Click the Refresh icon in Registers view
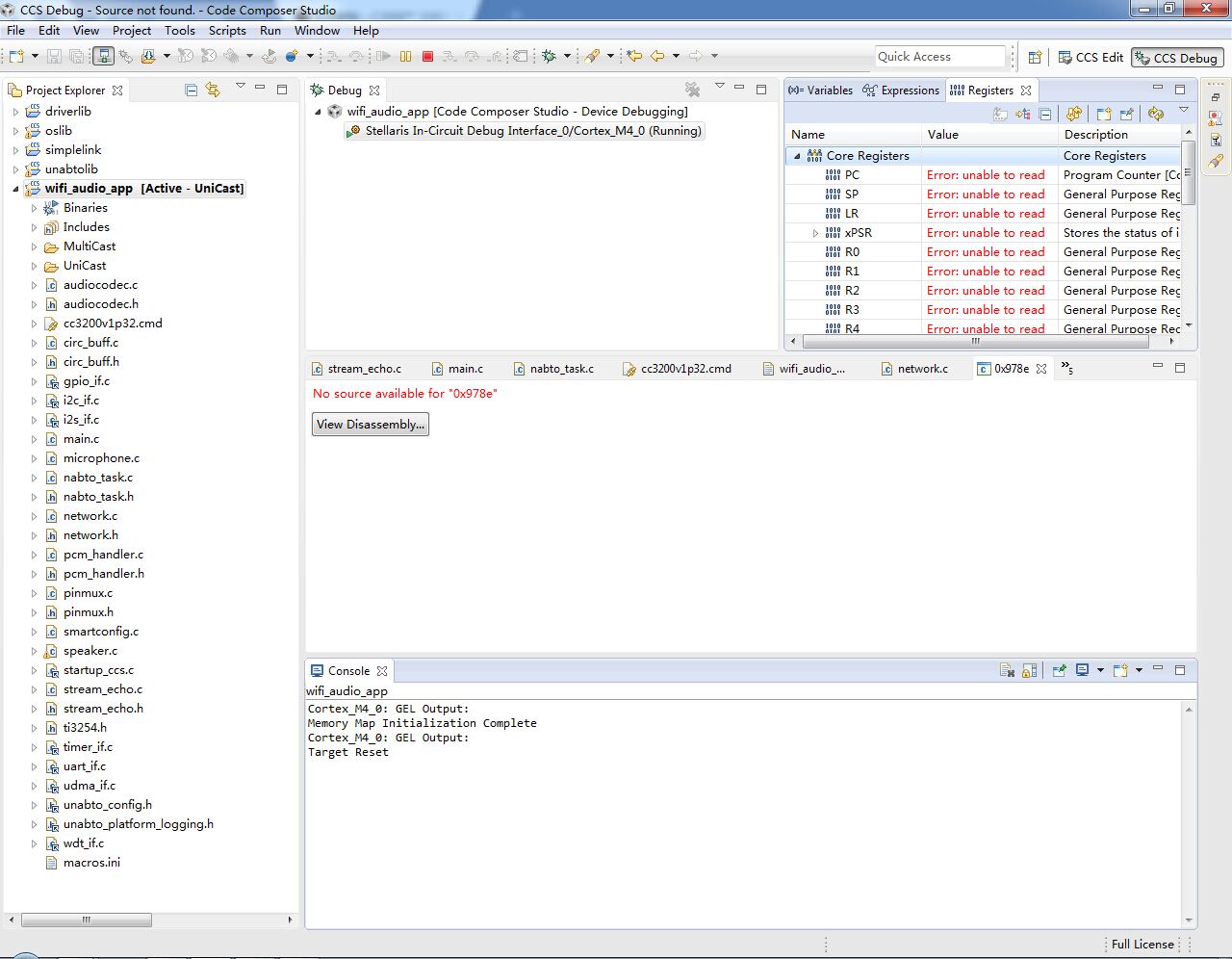Viewport: 1232px width, 959px height. [1156, 114]
